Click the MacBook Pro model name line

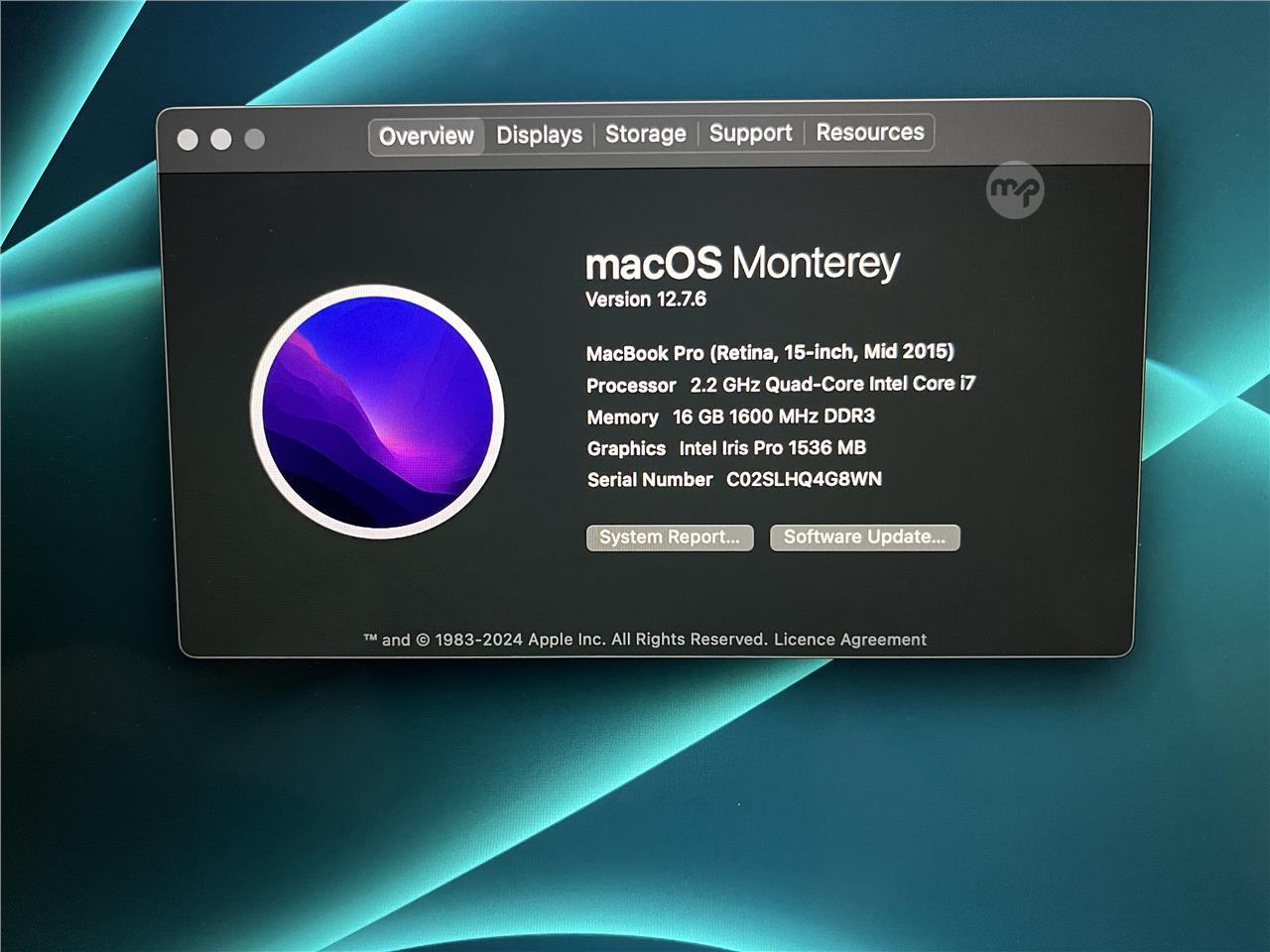[x=770, y=353]
